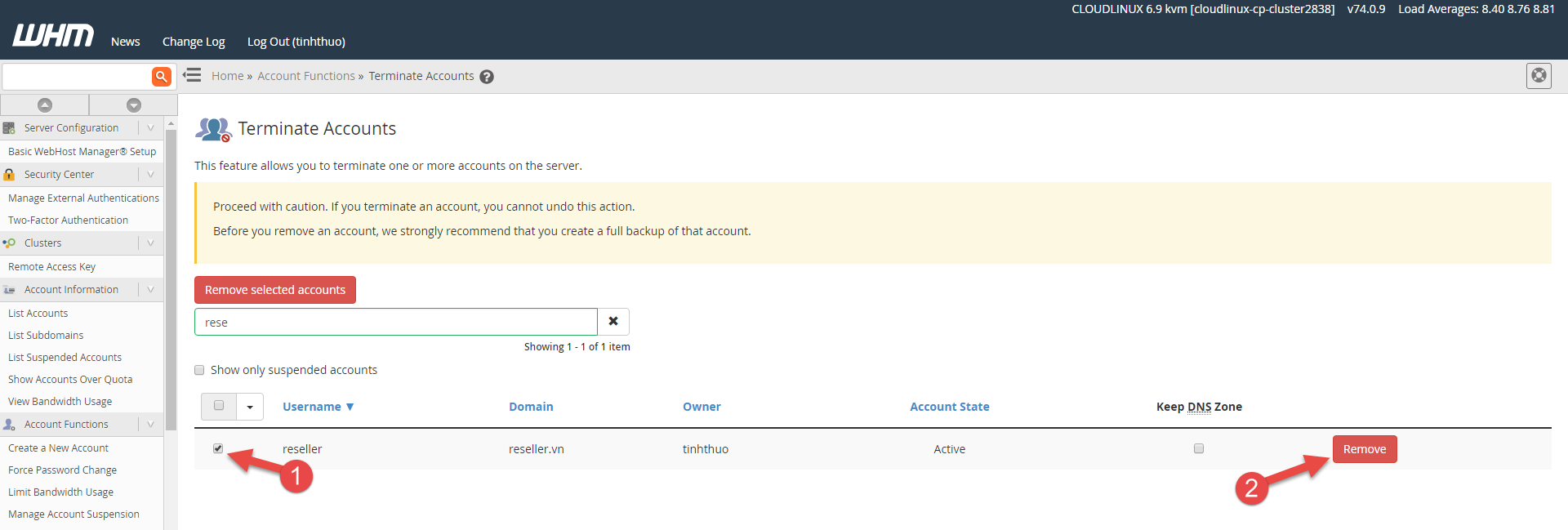Collapse the Server Configuration section
The height and width of the screenshot is (530, 1568).
[x=150, y=128]
